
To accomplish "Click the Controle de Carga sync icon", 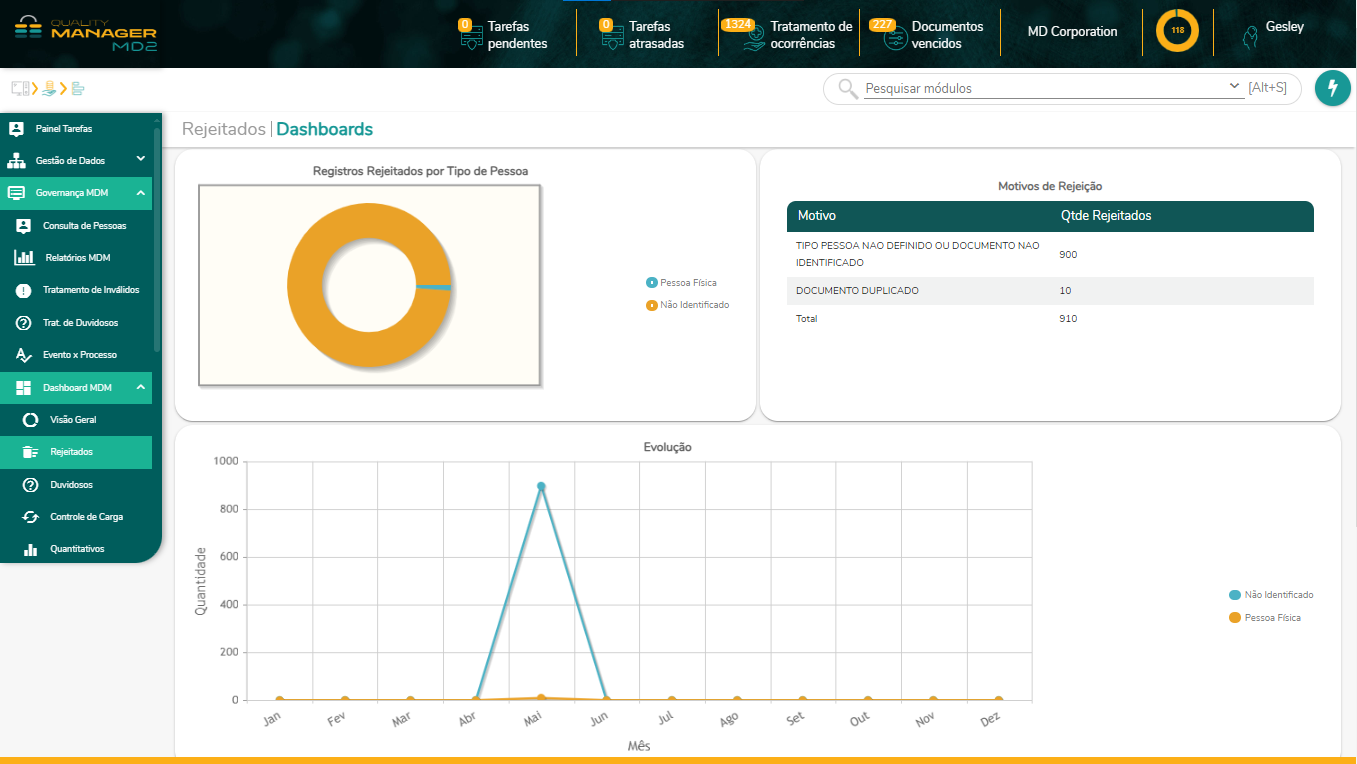I will point(31,517).
